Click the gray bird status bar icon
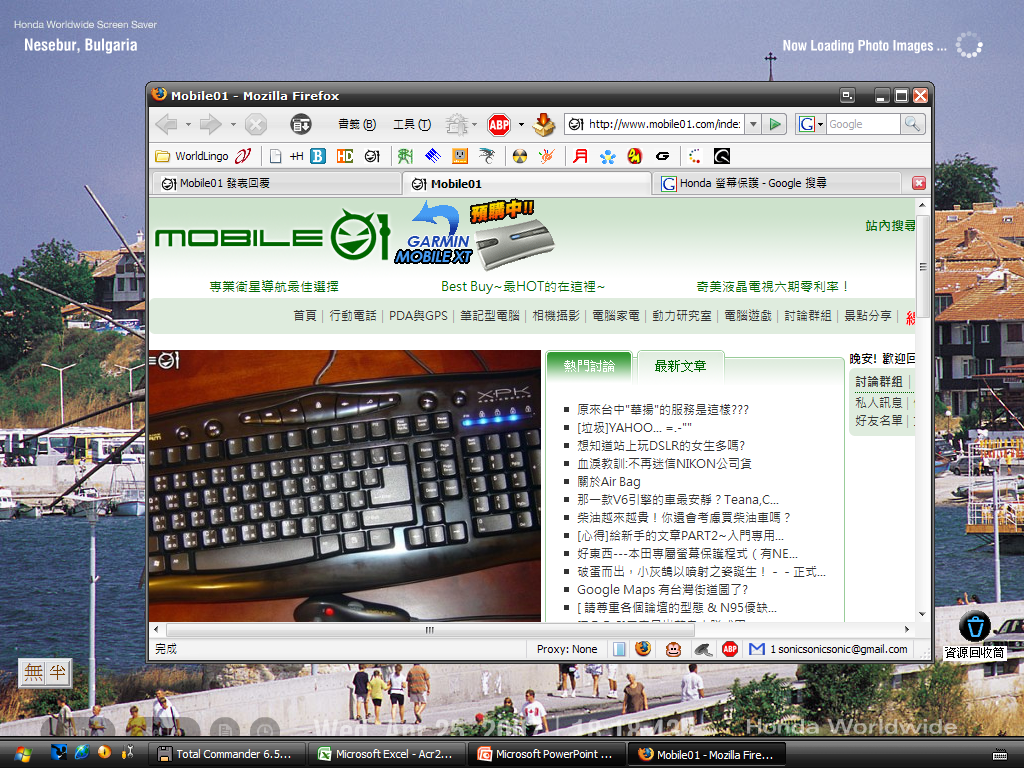Screen dimensions: 1024x768 [x=702, y=649]
